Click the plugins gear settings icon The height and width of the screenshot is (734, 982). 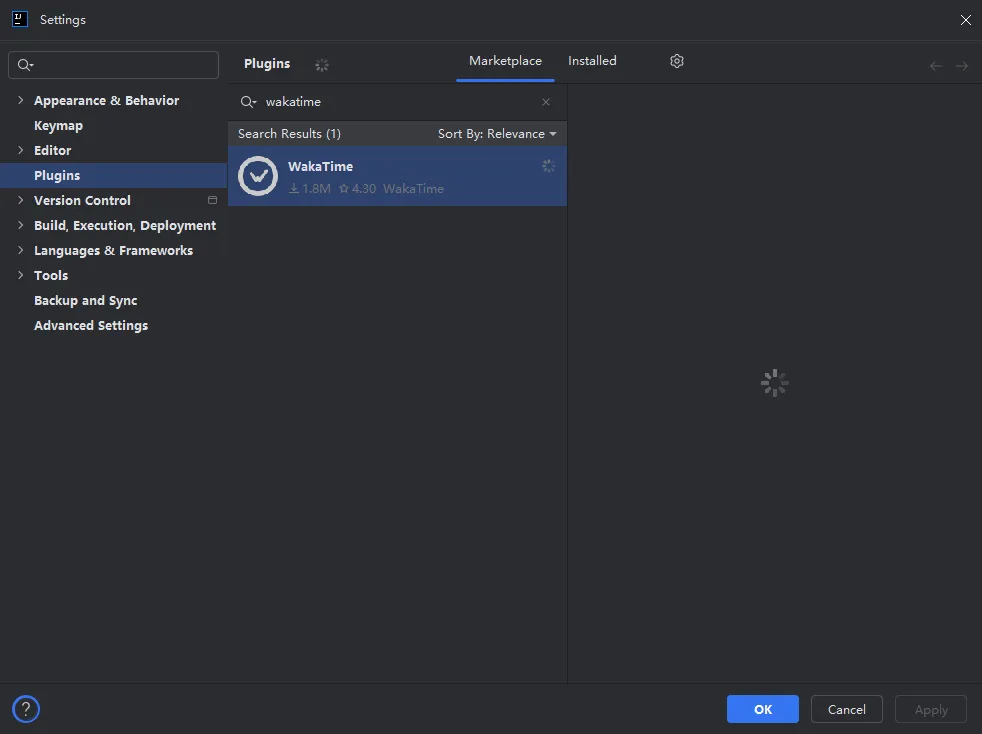pyautogui.click(x=677, y=61)
